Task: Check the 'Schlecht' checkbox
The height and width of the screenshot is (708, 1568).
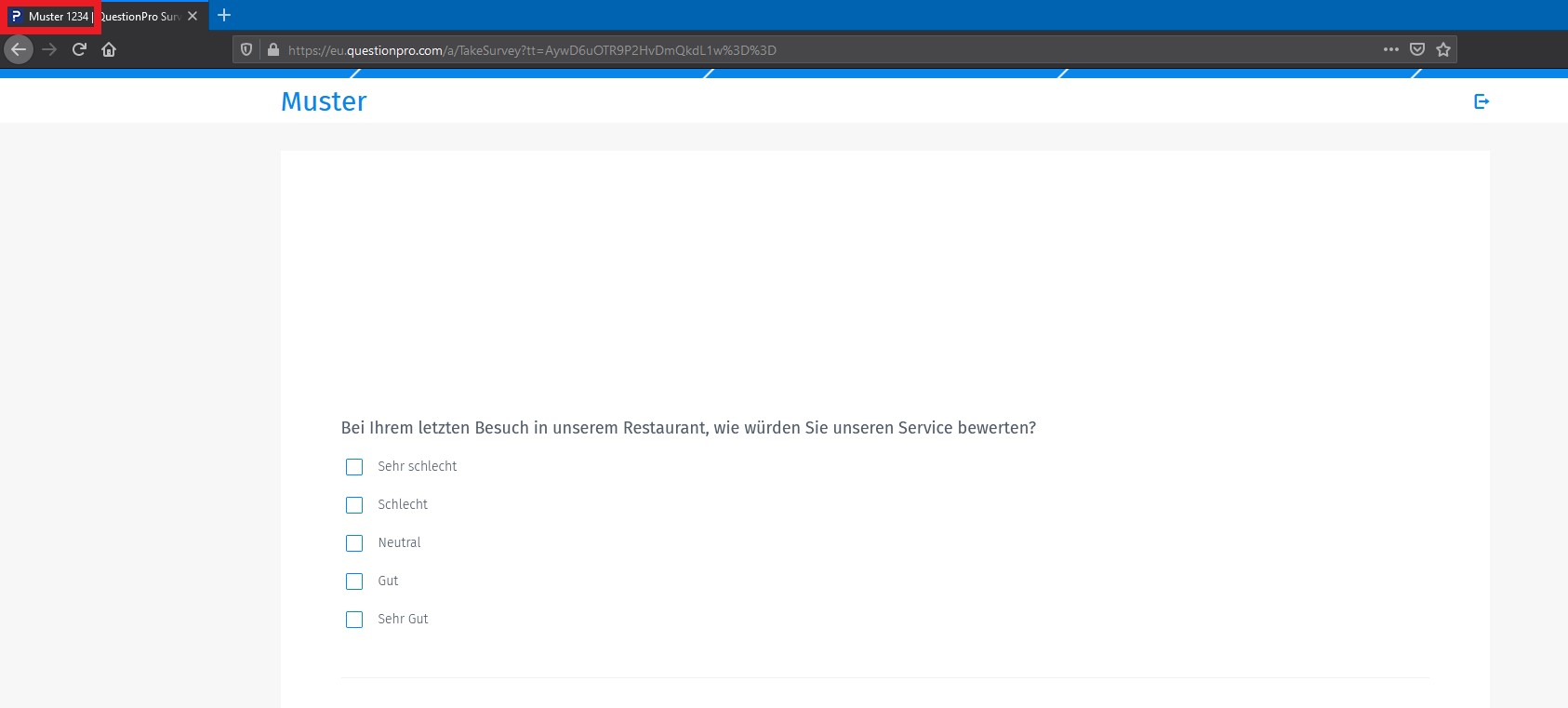Action: point(354,505)
